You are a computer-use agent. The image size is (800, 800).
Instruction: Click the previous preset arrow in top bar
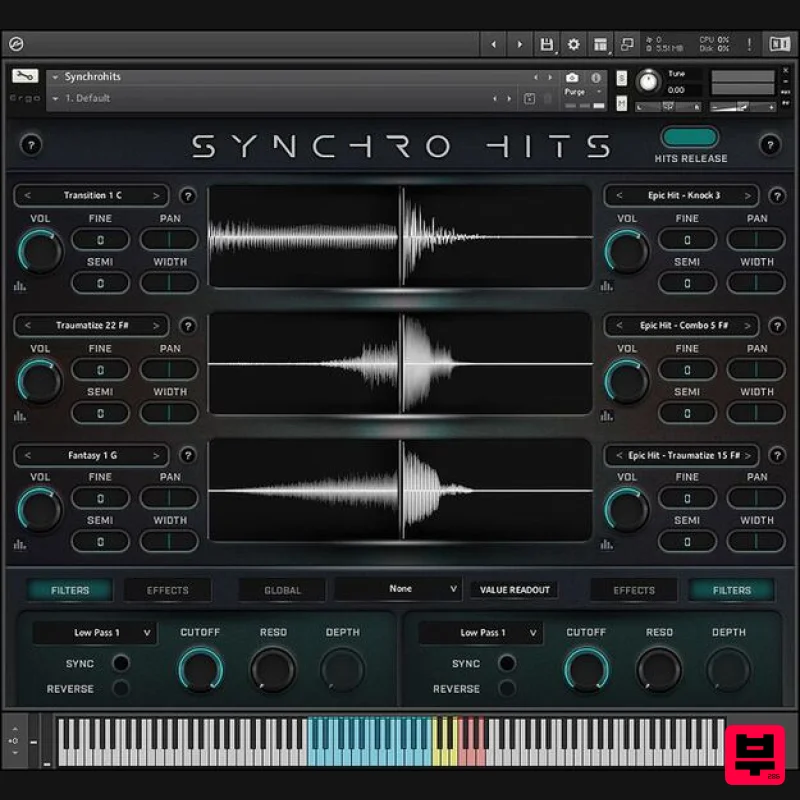point(493,44)
